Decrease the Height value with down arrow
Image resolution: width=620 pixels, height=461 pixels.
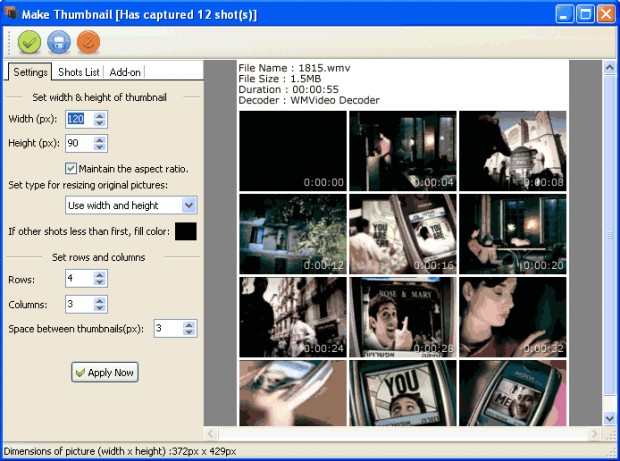pos(100,147)
